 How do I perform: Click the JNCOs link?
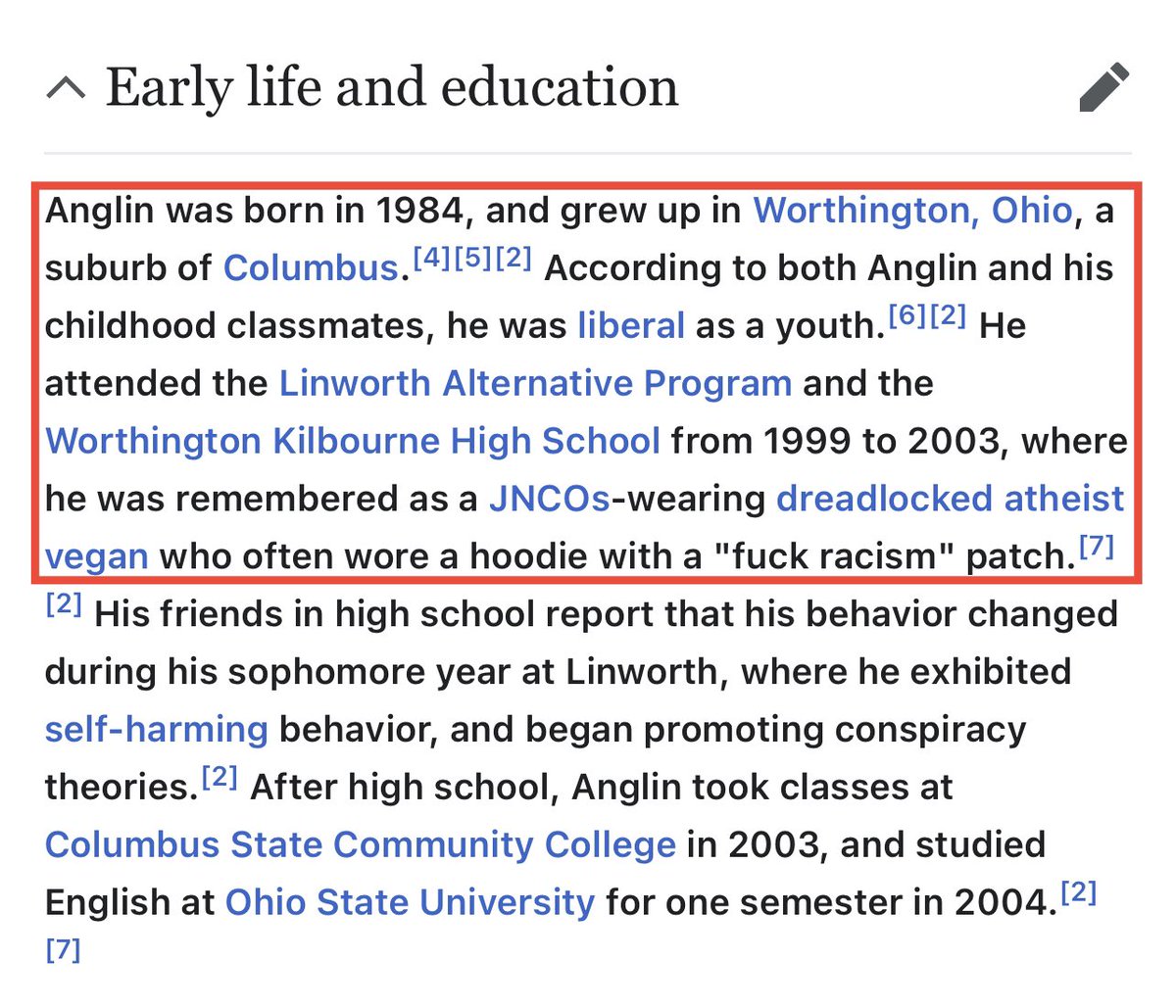[549, 499]
